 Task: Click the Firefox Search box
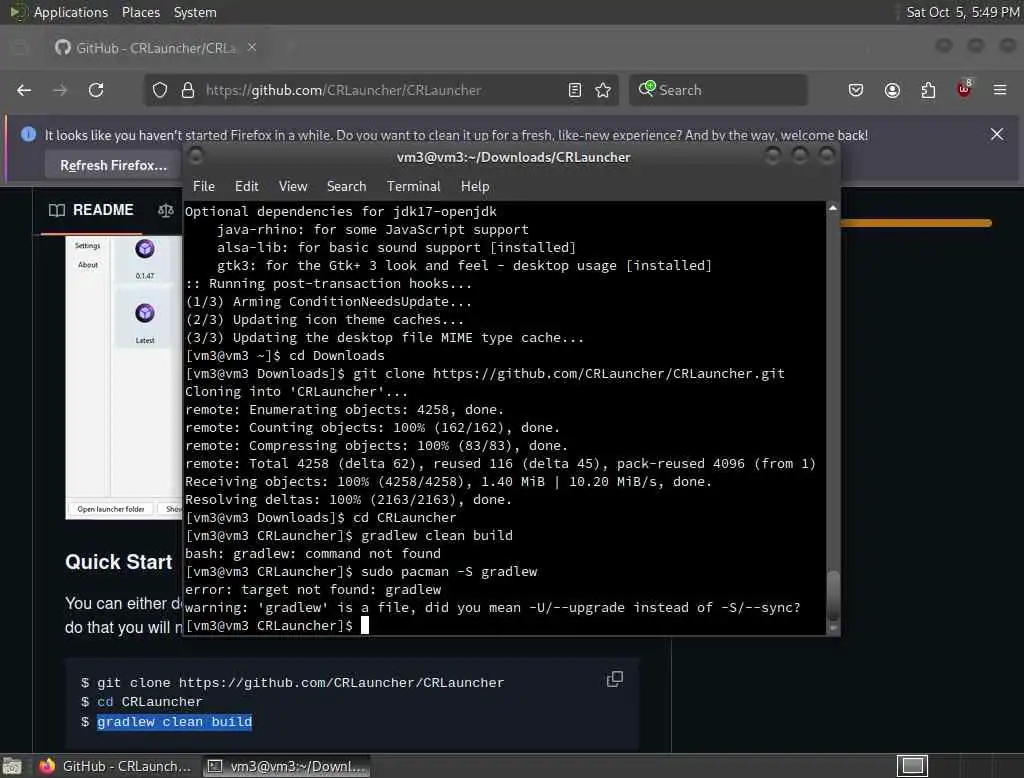coord(718,90)
